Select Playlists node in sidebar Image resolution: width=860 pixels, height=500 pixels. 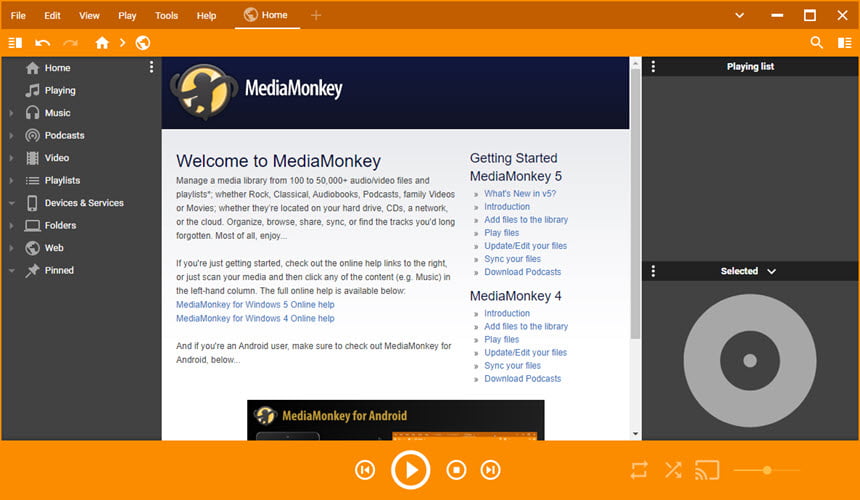[x=53, y=180]
